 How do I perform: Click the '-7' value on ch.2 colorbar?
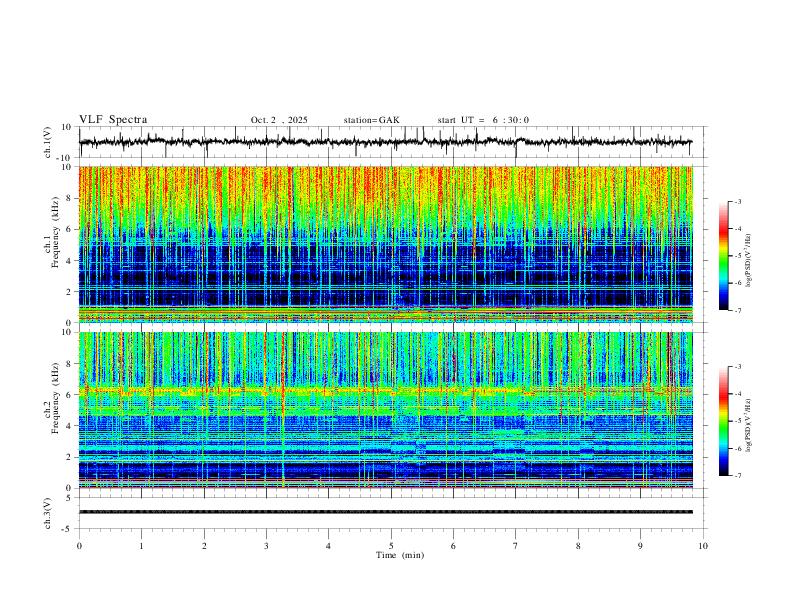[737, 476]
